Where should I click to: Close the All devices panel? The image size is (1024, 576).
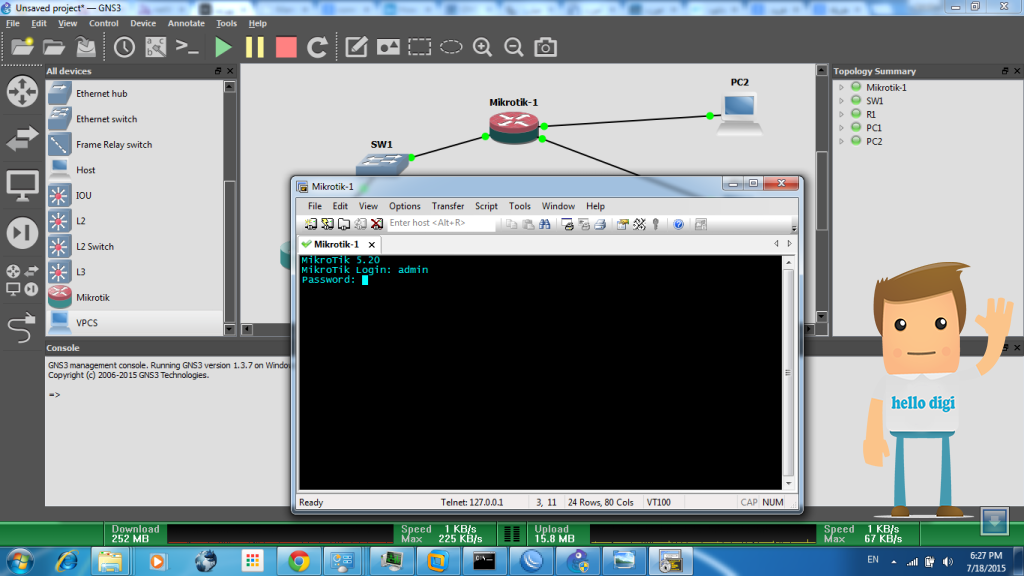click(230, 71)
